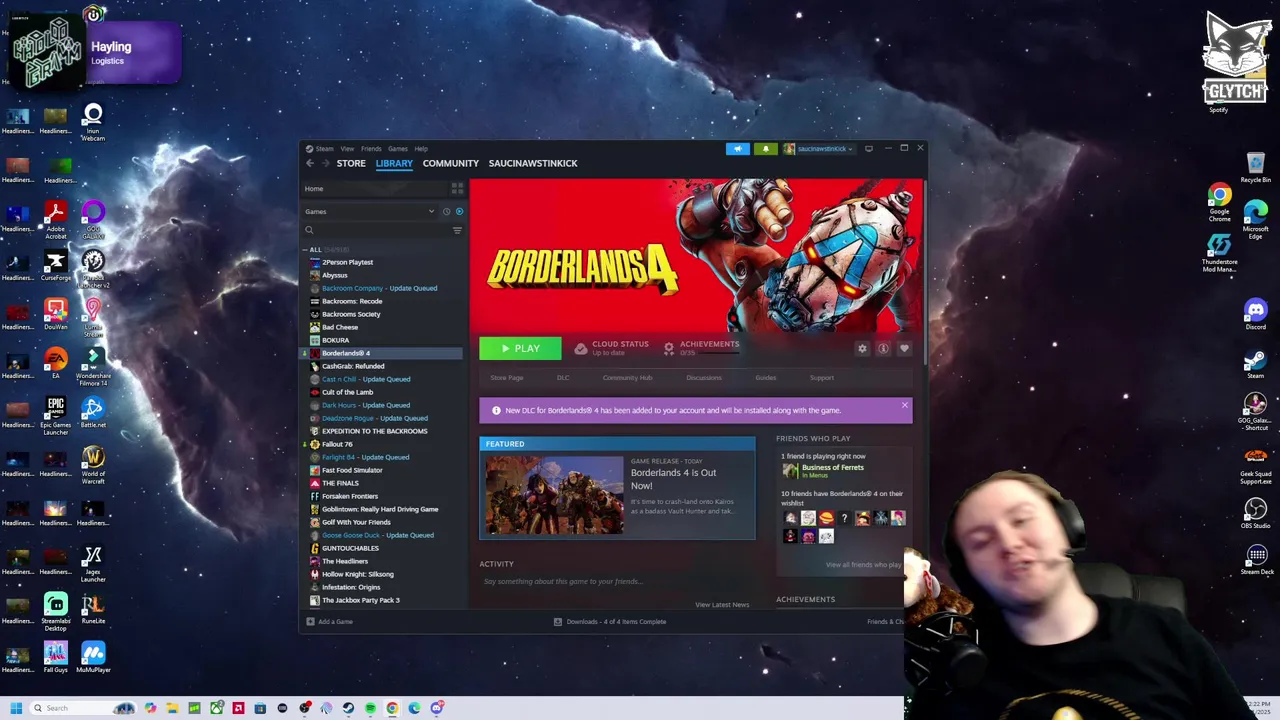Select The Jackbox Party Pack 3
This screenshot has width=1280, height=720.
360,600
